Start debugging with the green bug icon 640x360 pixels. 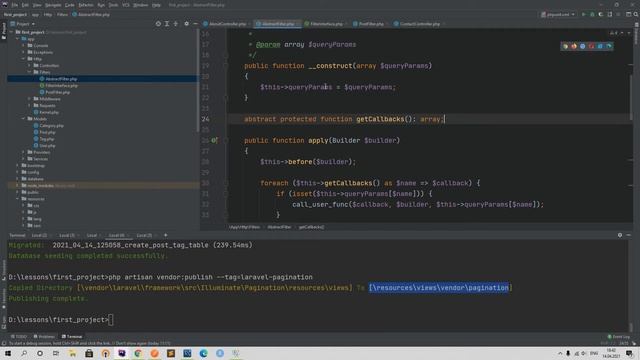click(x=592, y=14)
